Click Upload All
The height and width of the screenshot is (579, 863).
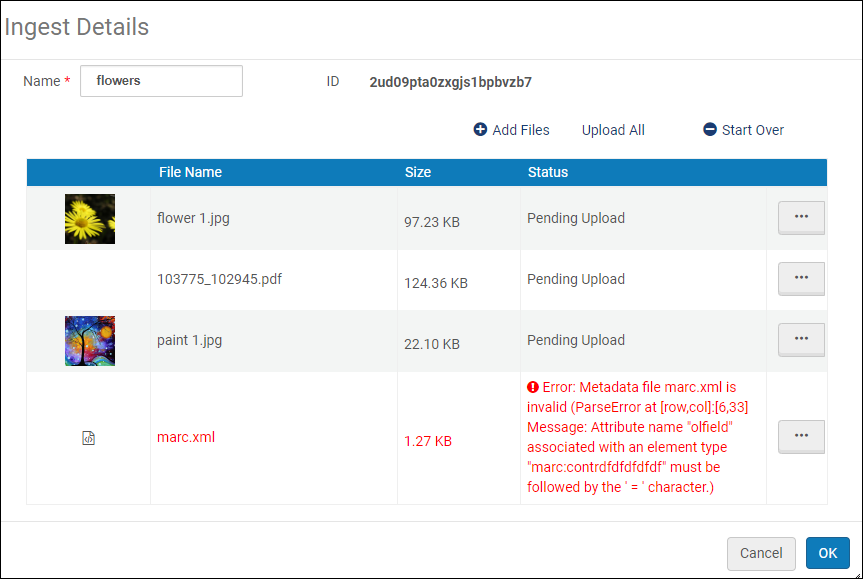pyautogui.click(x=613, y=130)
